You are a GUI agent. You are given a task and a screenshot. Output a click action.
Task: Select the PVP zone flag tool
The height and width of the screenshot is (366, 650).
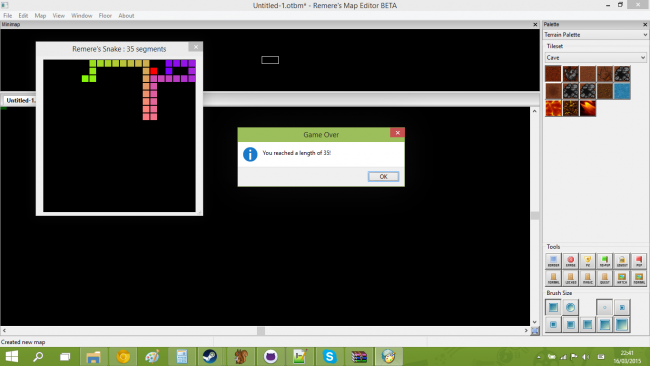coord(639,261)
